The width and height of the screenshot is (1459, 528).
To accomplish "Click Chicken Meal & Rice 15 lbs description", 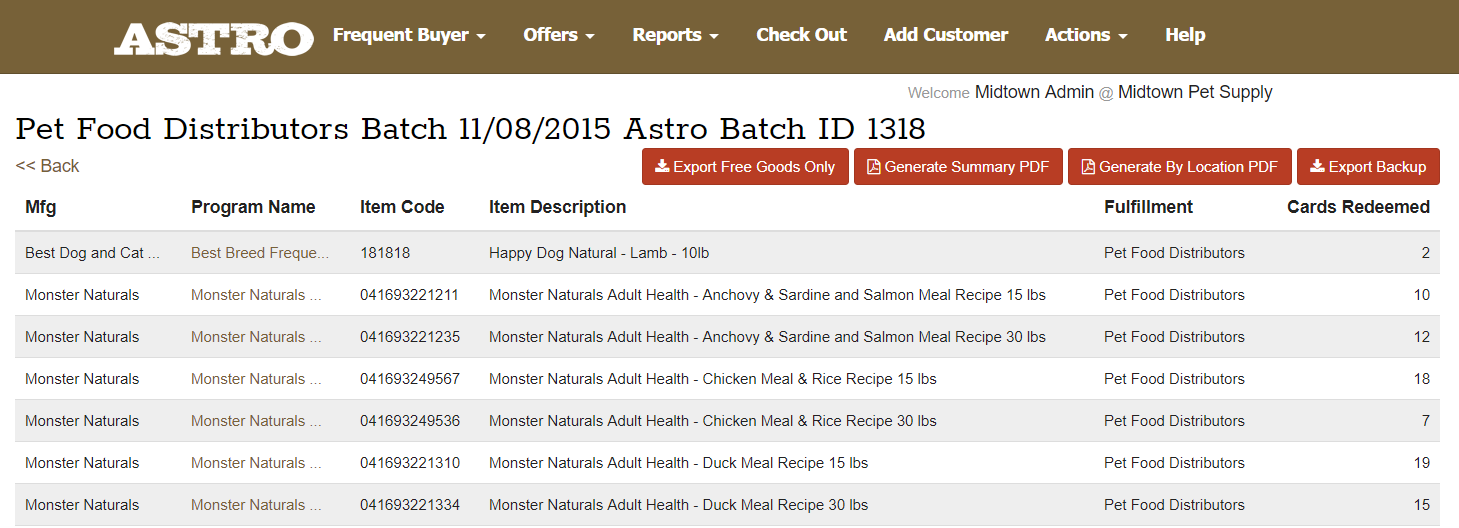I will (x=713, y=379).
